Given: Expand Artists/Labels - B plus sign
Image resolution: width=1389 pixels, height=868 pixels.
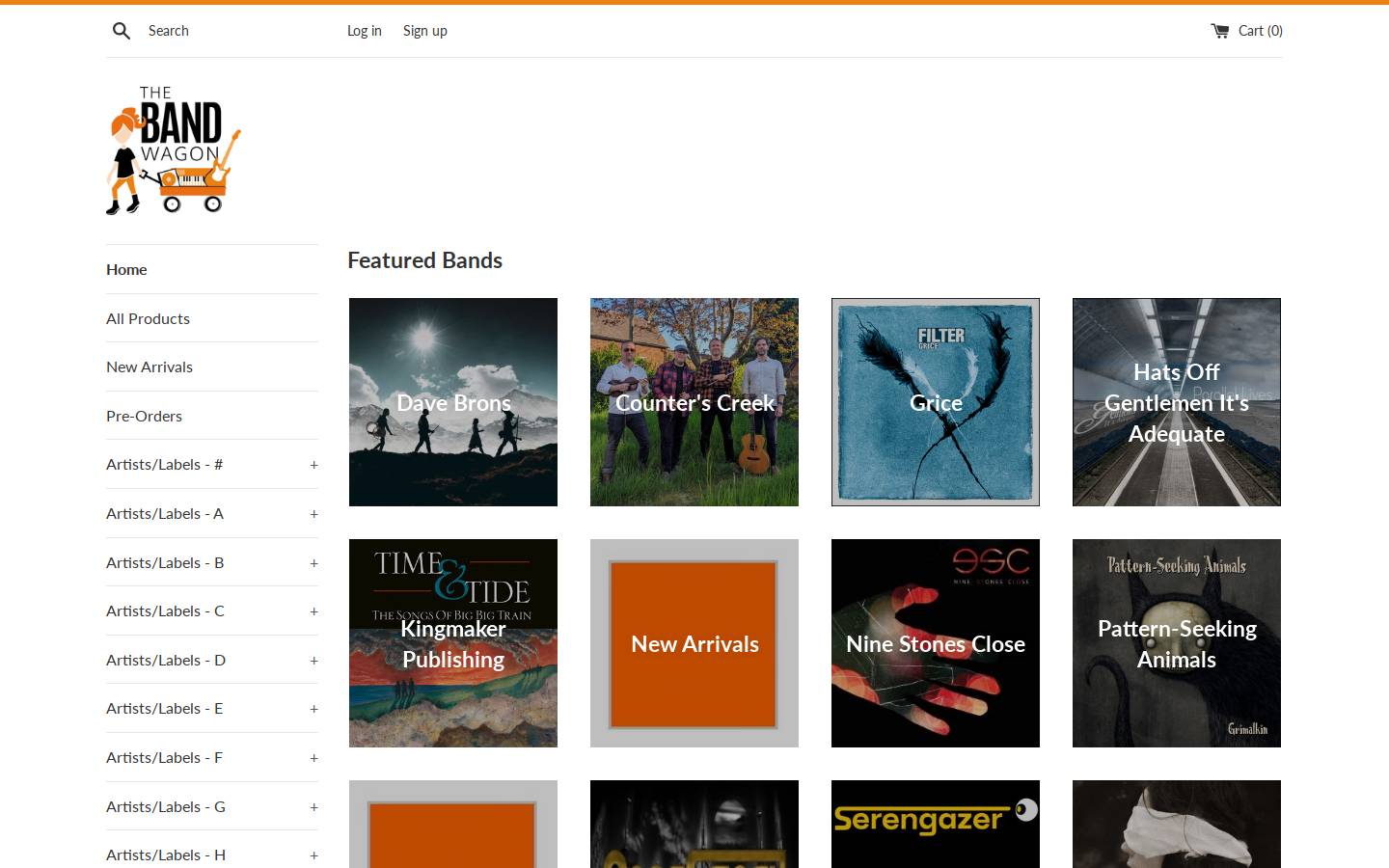Looking at the screenshot, I should pos(313,563).
